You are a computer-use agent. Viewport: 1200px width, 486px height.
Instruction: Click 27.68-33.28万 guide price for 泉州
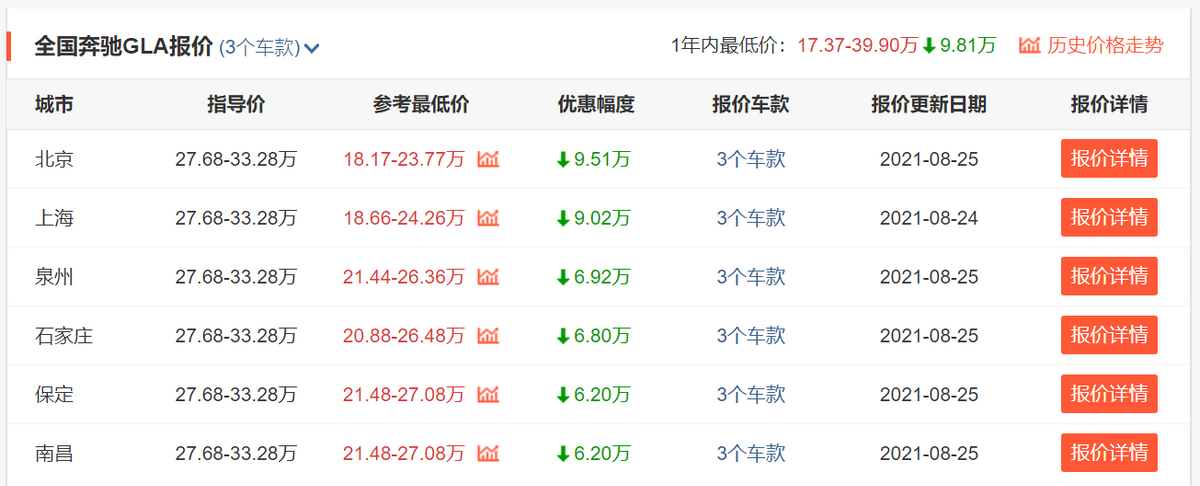pos(236,277)
